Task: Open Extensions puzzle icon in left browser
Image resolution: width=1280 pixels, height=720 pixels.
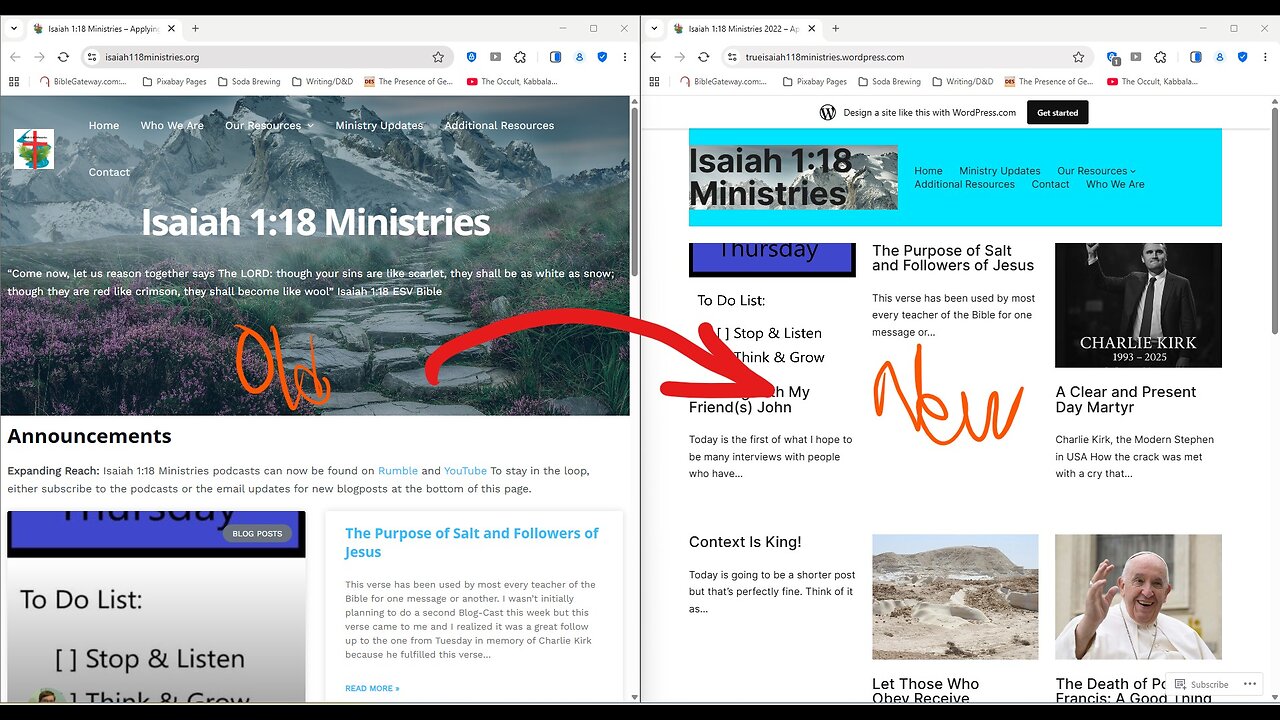Action: [x=520, y=57]
